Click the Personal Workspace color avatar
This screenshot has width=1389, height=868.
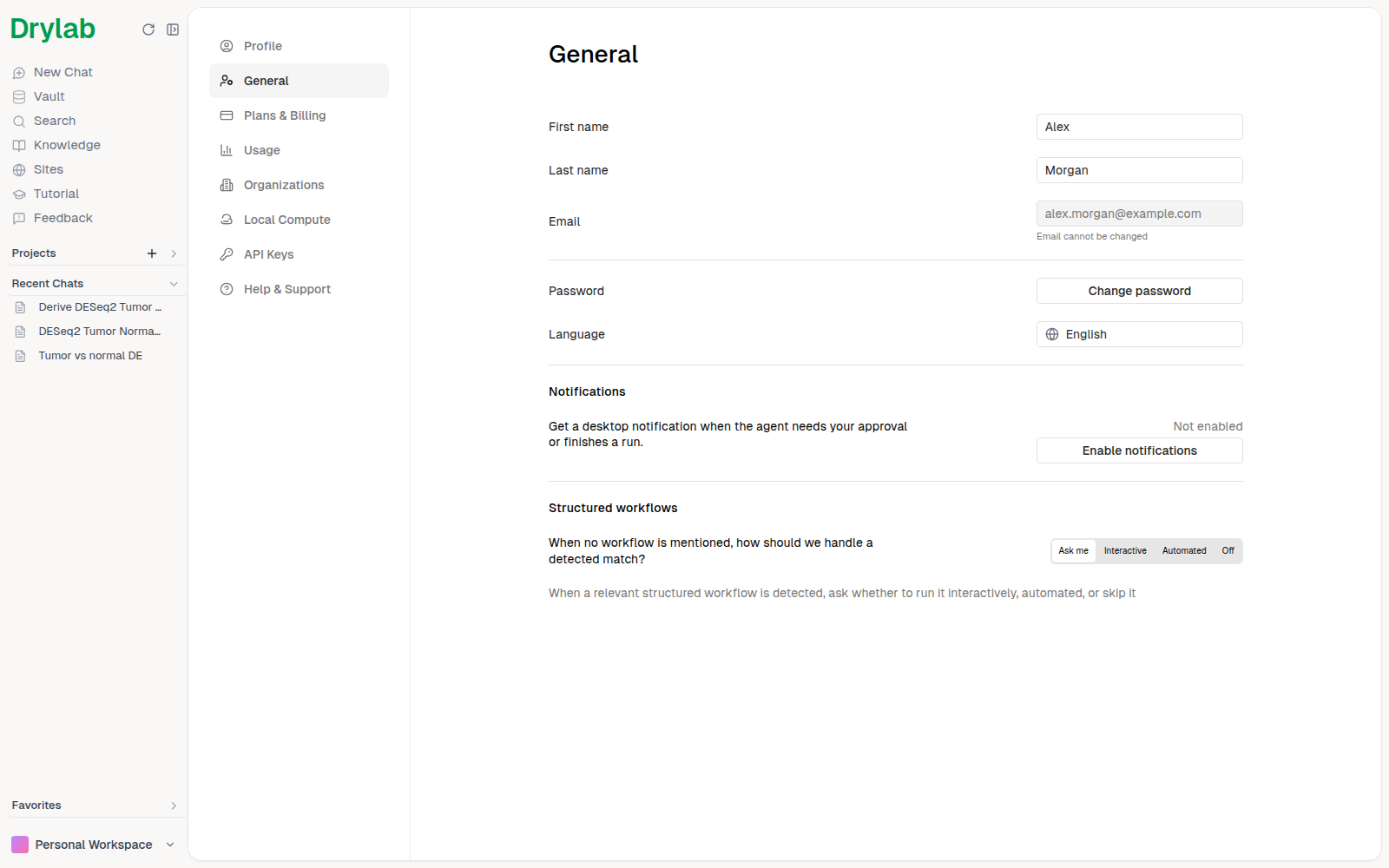(x=20, y=845)
